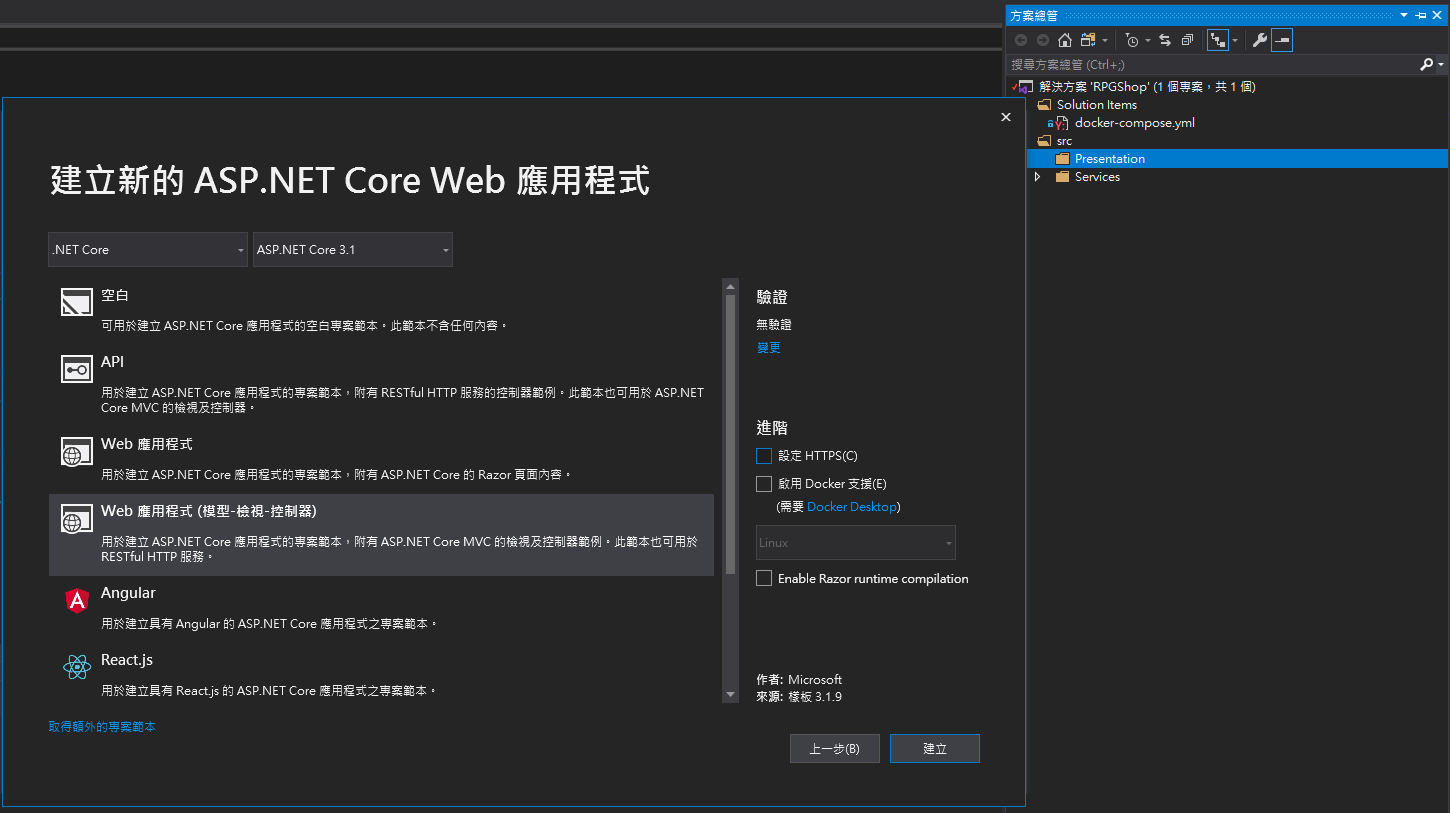Image resolution: width=1450 pixels, height=813 pixels.
Task: Close the new ASP.NET Core web app dialog
Action: pyautogui.click(x=1006, y=117)
